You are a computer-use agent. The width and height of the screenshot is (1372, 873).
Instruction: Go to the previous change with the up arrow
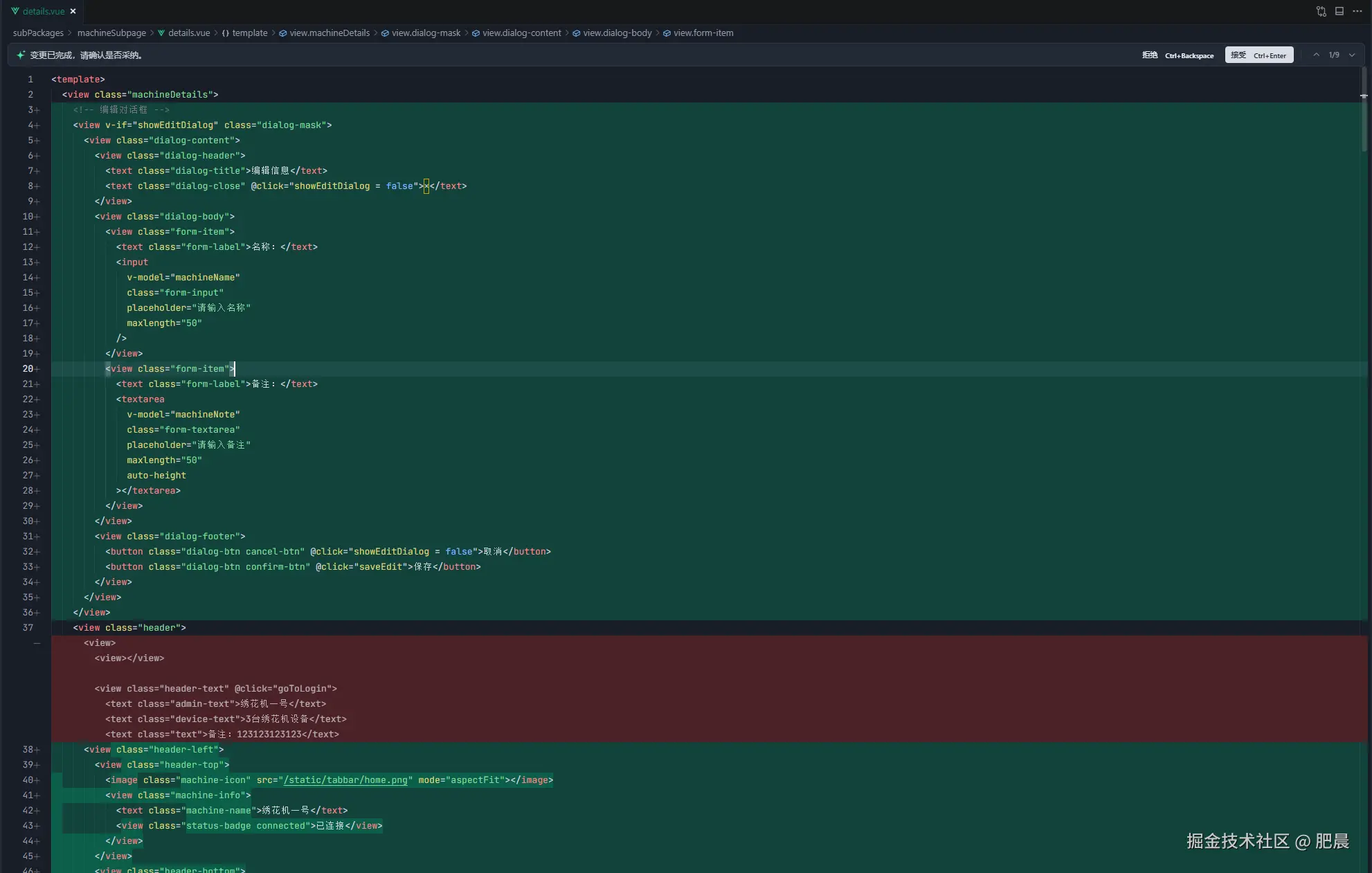[1316, 55]
